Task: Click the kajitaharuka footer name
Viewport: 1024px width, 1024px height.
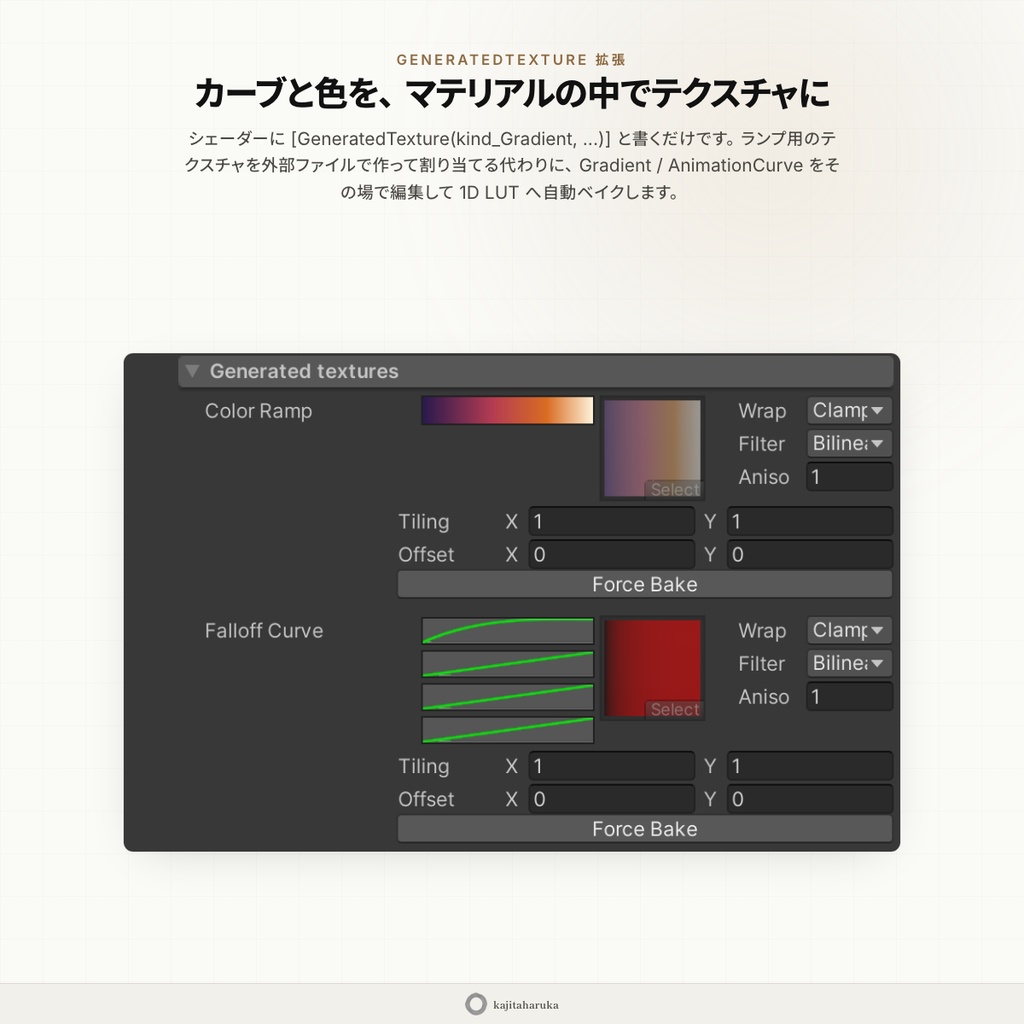Action: (526, 1005)
